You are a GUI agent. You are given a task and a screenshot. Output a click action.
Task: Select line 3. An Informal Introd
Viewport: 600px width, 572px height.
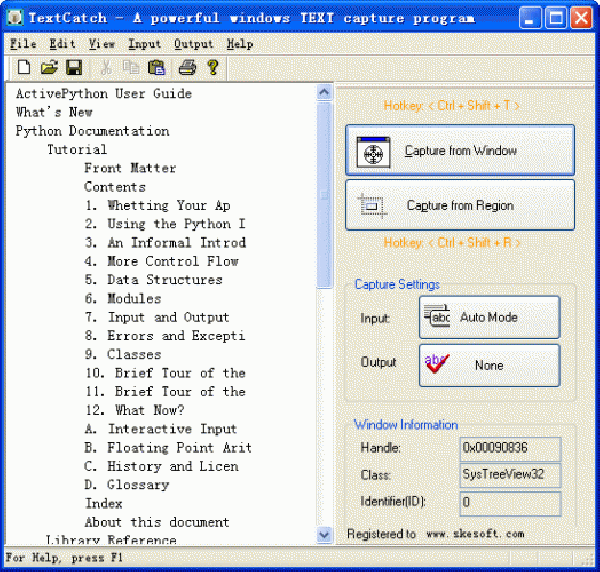(165, 243)
